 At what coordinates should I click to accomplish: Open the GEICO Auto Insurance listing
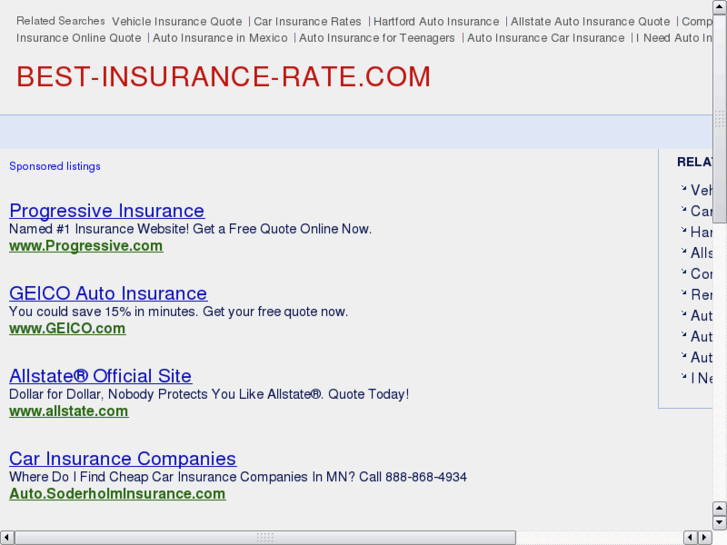(108, 294)
